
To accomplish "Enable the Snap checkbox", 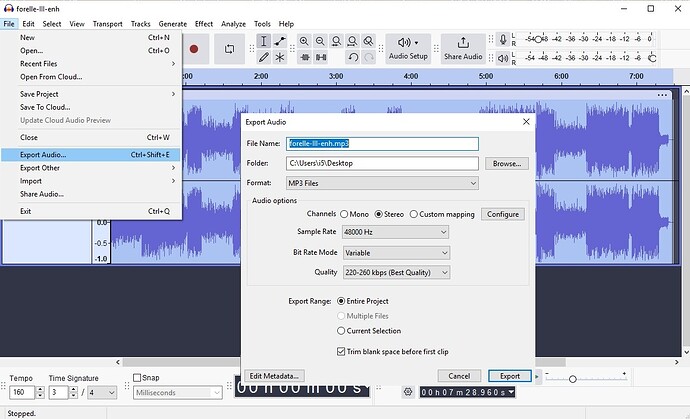I will coord(137,378).
